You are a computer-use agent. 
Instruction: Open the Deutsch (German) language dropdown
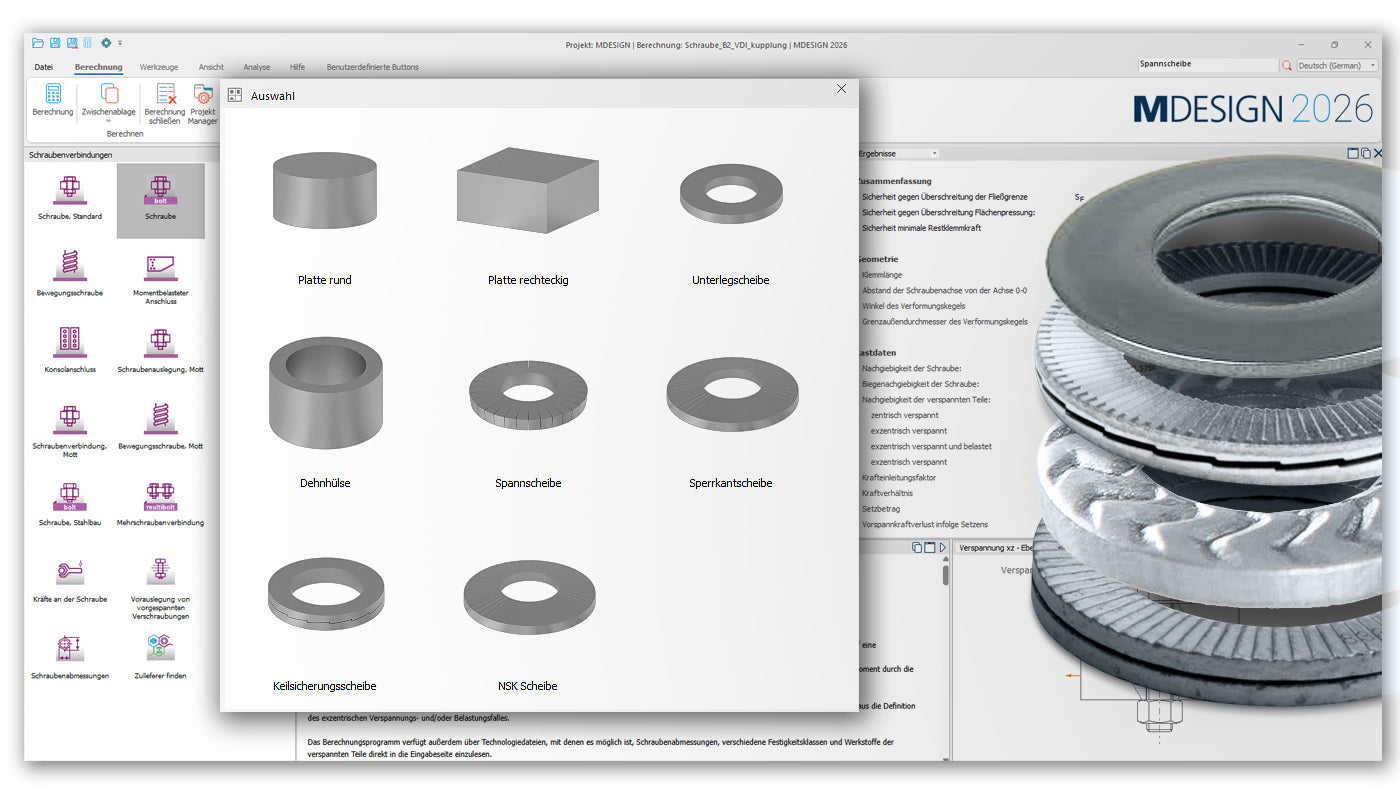1337,65
